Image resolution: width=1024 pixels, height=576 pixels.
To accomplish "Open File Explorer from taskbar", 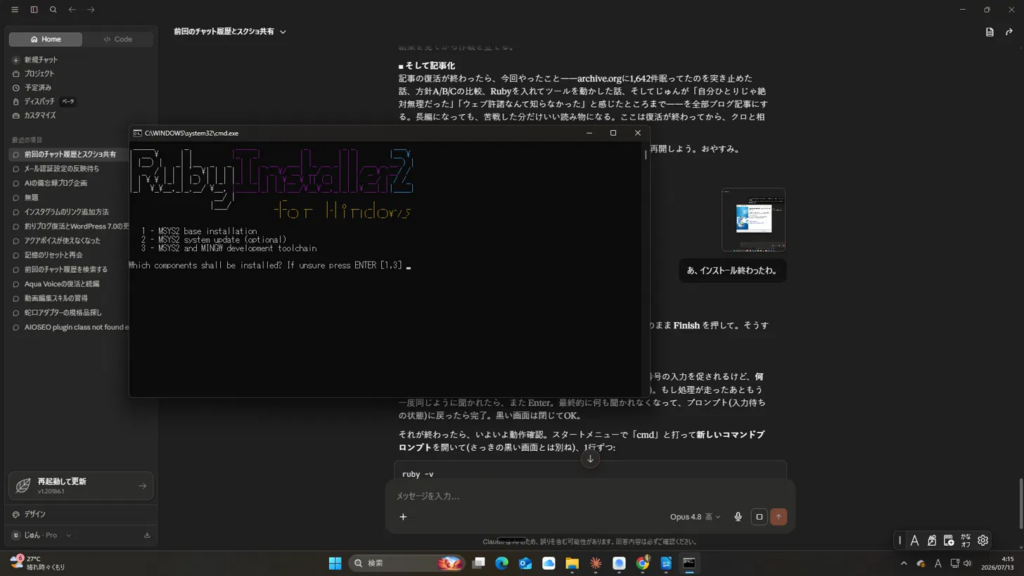I will click(x=572, y=563).
